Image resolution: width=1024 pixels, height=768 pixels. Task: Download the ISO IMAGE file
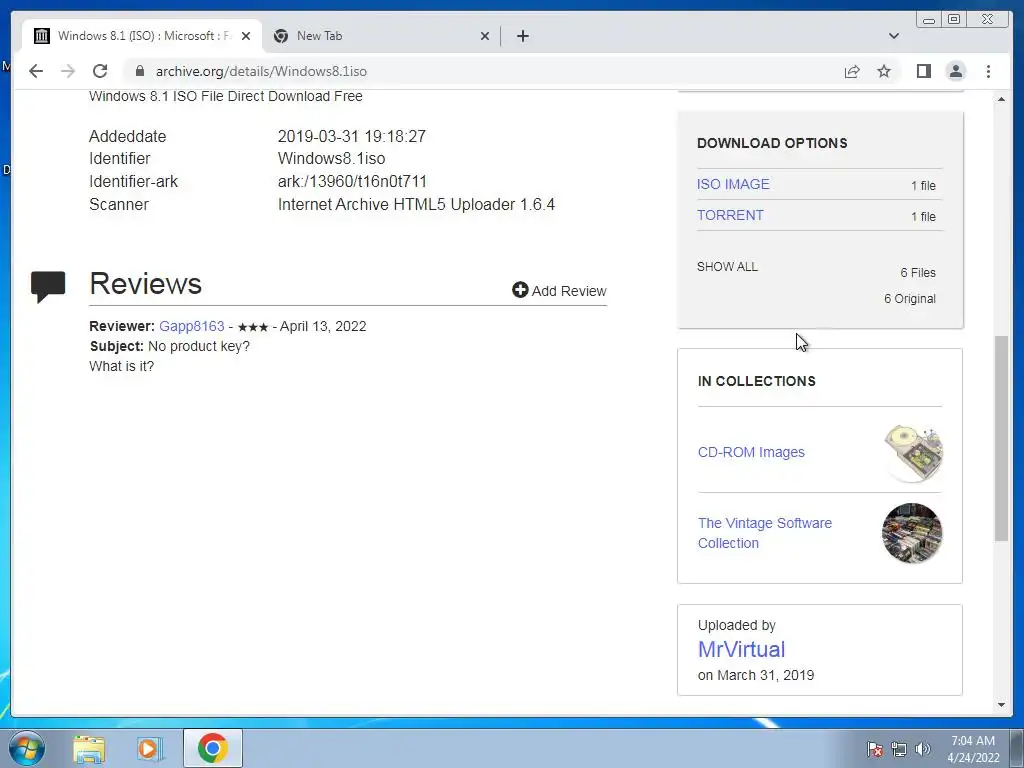coord(733,184)
